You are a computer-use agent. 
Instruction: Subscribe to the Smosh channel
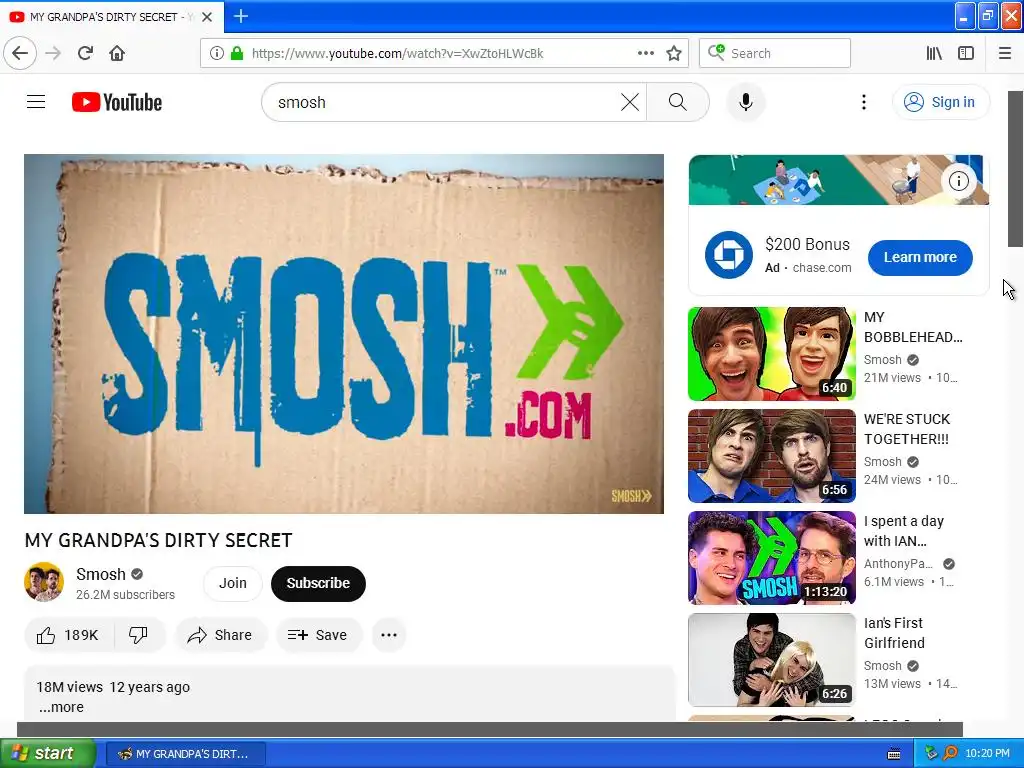[x=318, y=583]
